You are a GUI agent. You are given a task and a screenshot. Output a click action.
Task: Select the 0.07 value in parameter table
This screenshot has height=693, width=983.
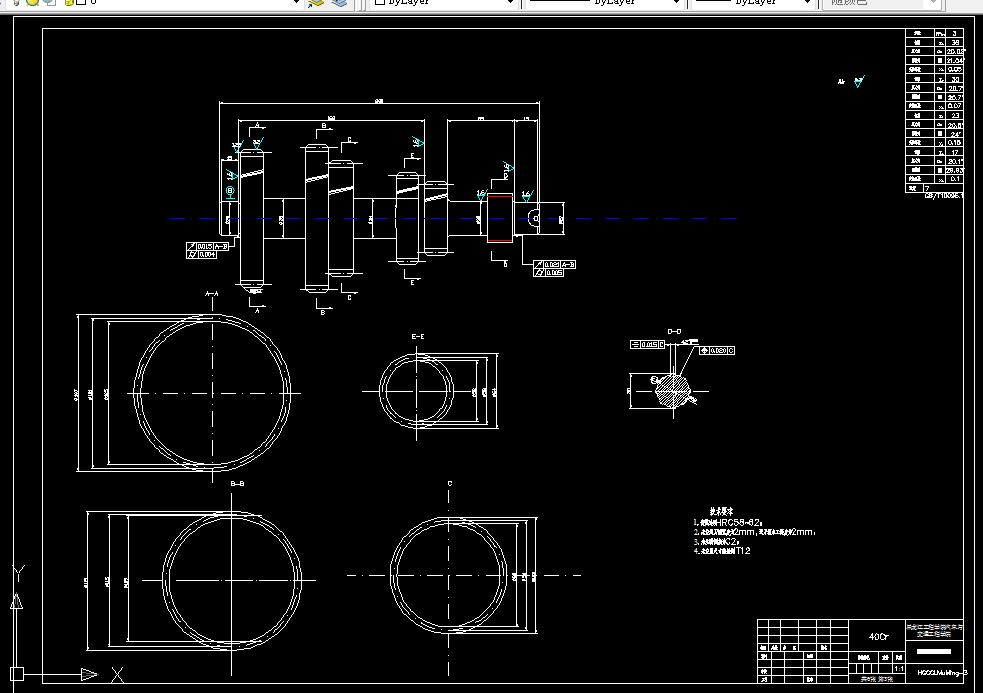954,106
